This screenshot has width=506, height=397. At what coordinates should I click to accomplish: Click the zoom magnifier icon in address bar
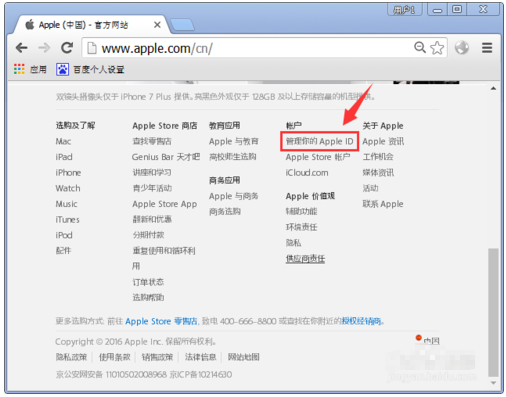[420, 47]
